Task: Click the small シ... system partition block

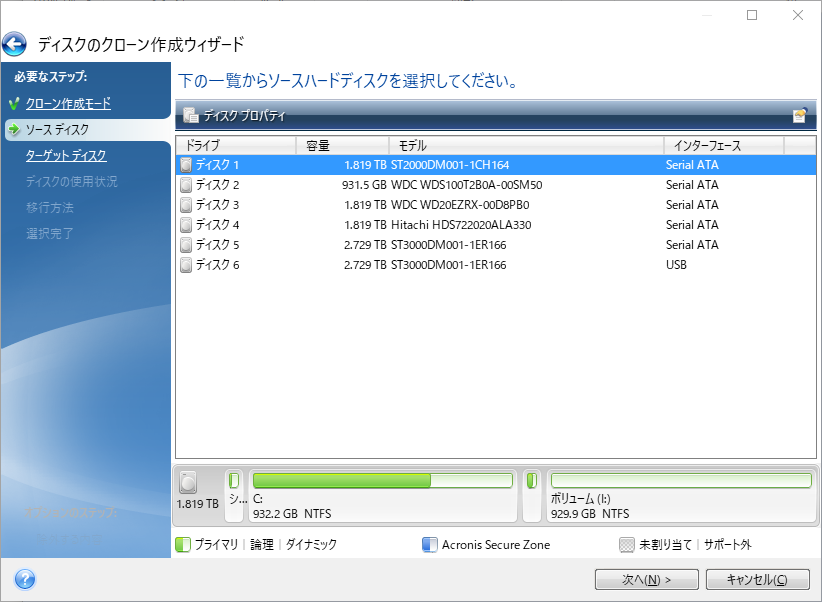Action: 234,496
